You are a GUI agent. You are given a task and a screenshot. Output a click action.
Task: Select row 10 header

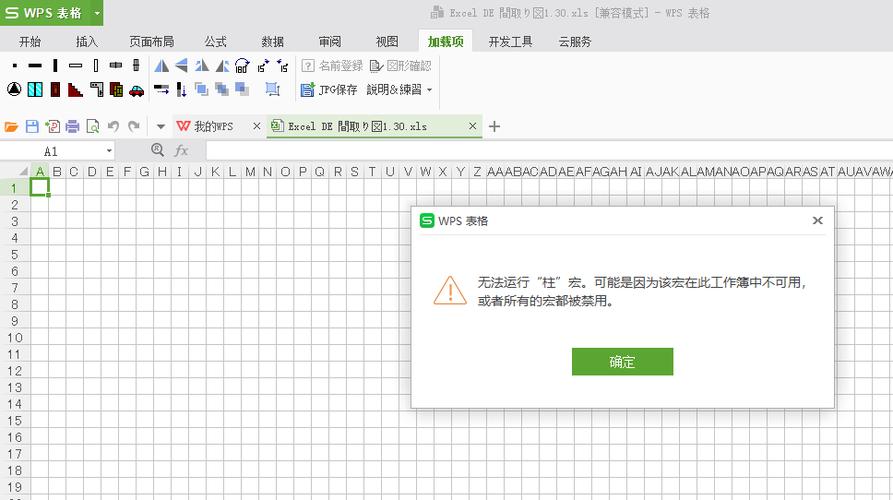coord(15,338)
